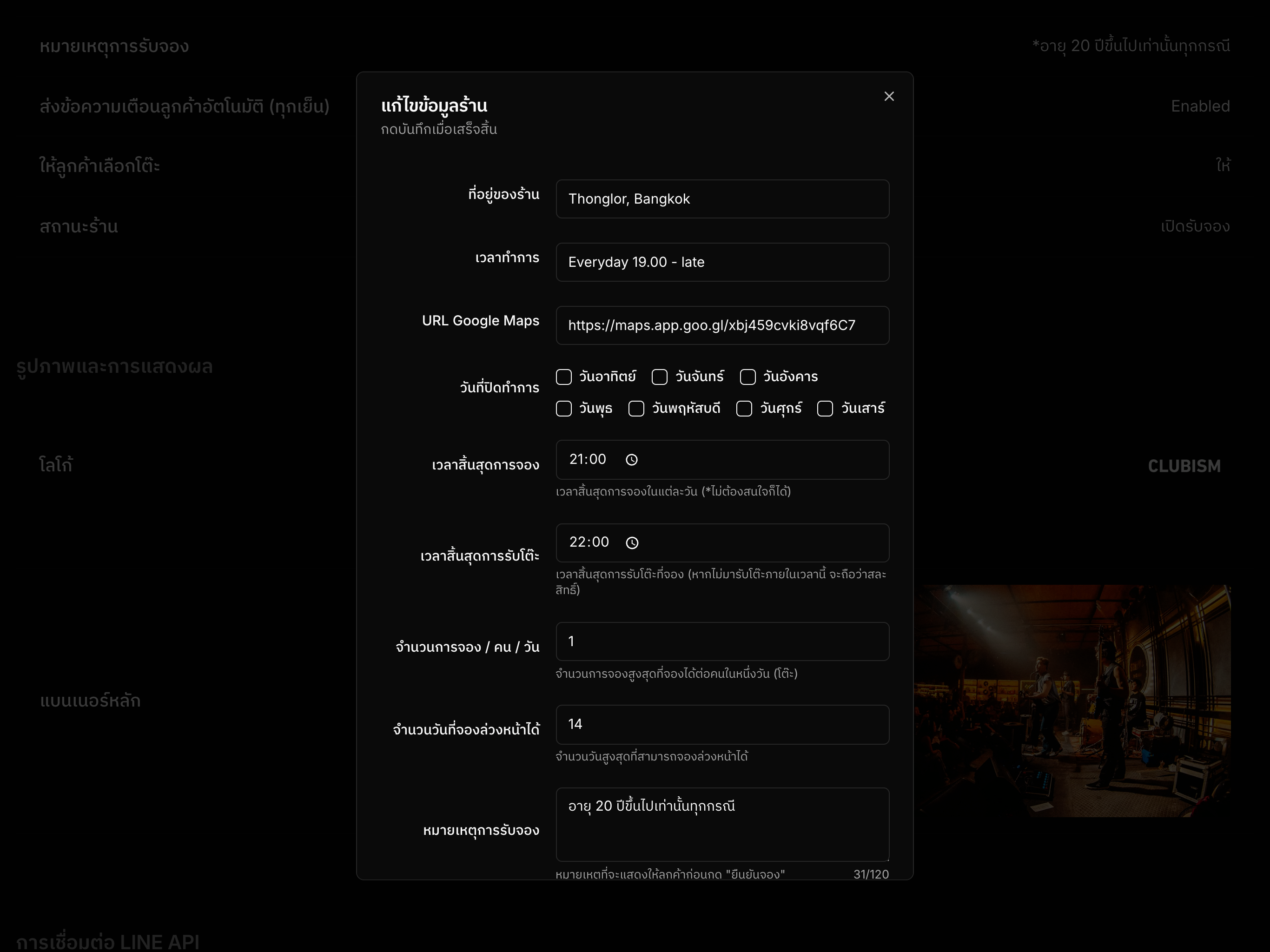Screen dimensions: 1270x952
Task: Click the สถานะร้าน row label
Action: [79, 226]
